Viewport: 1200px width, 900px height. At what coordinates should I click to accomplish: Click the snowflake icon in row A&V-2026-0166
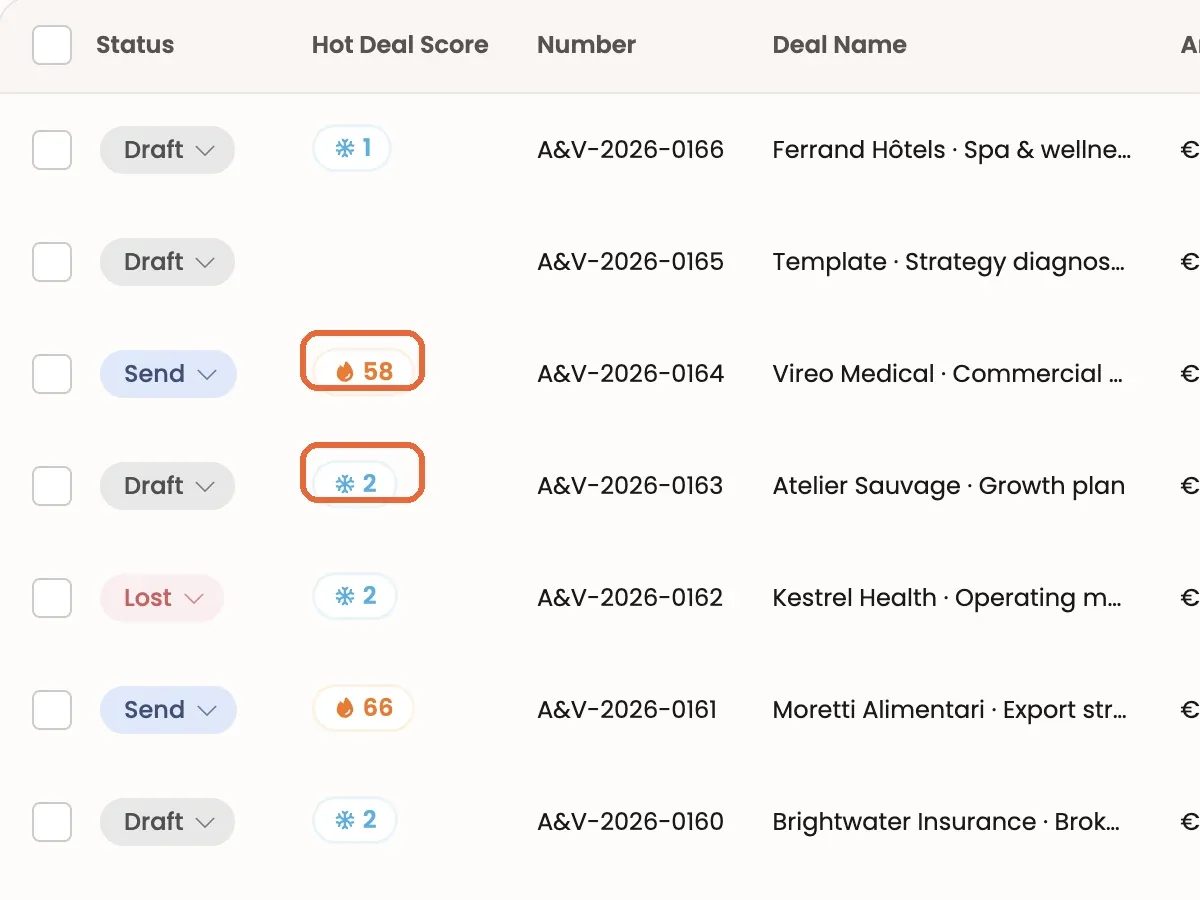(x=345, y=149)
